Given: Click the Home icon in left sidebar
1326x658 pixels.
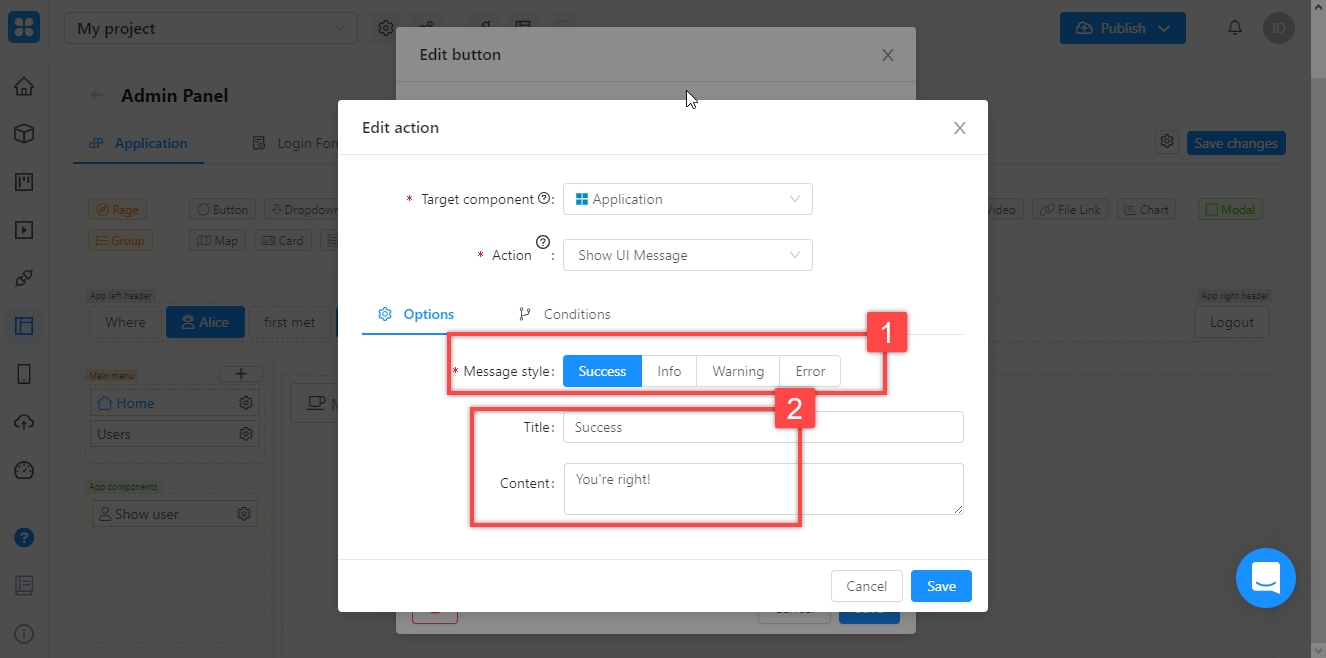Looking at the screenshot, I should tap(24, 86).
